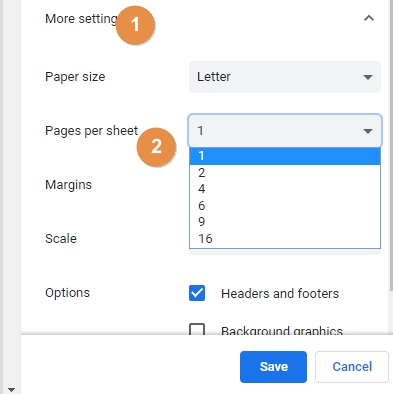Pick 6 in the pages list

click(285, 206)
